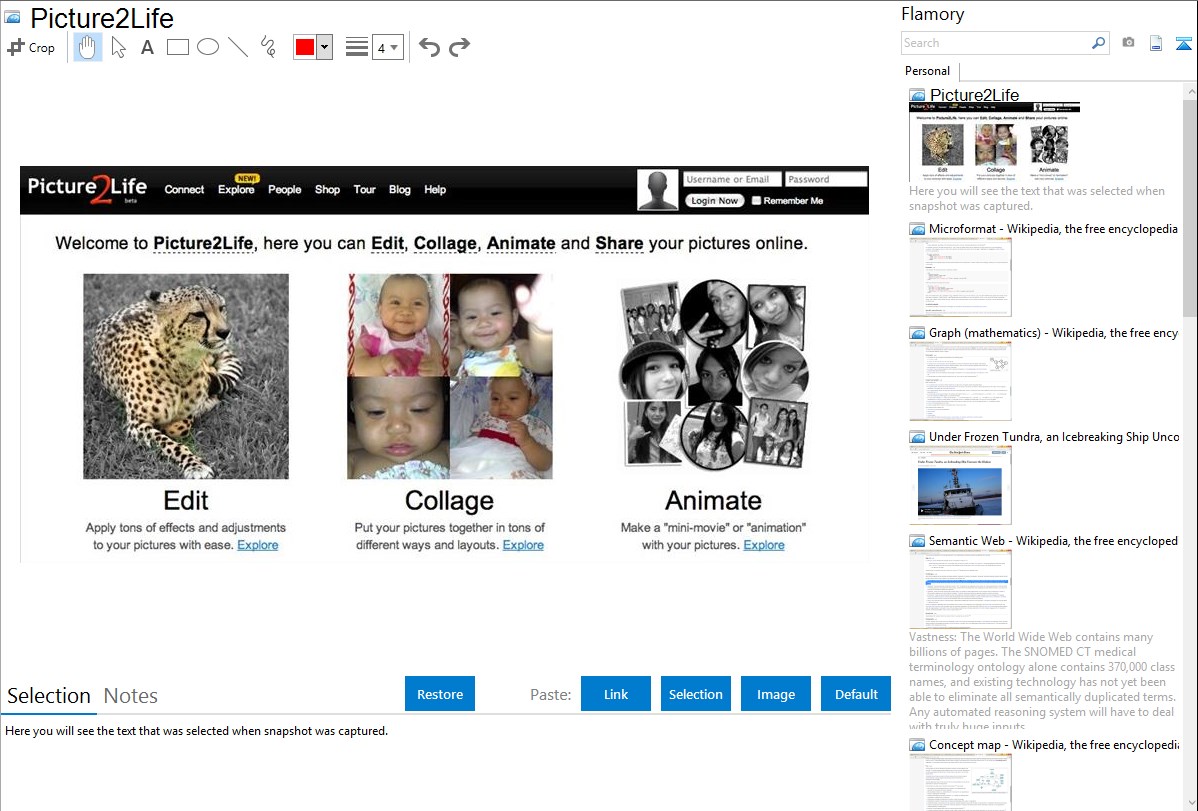The image size is (1198, 811).
Task: Open Connect in Picture2Life navigation
Action: pyautogui.click(x=184, y=190)
